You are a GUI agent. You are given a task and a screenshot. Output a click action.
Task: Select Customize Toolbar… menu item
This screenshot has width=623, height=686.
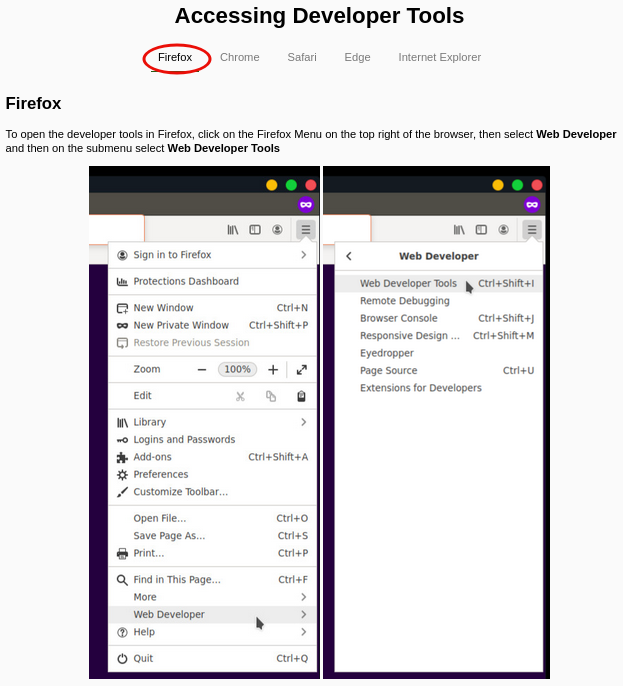(212, 492)
